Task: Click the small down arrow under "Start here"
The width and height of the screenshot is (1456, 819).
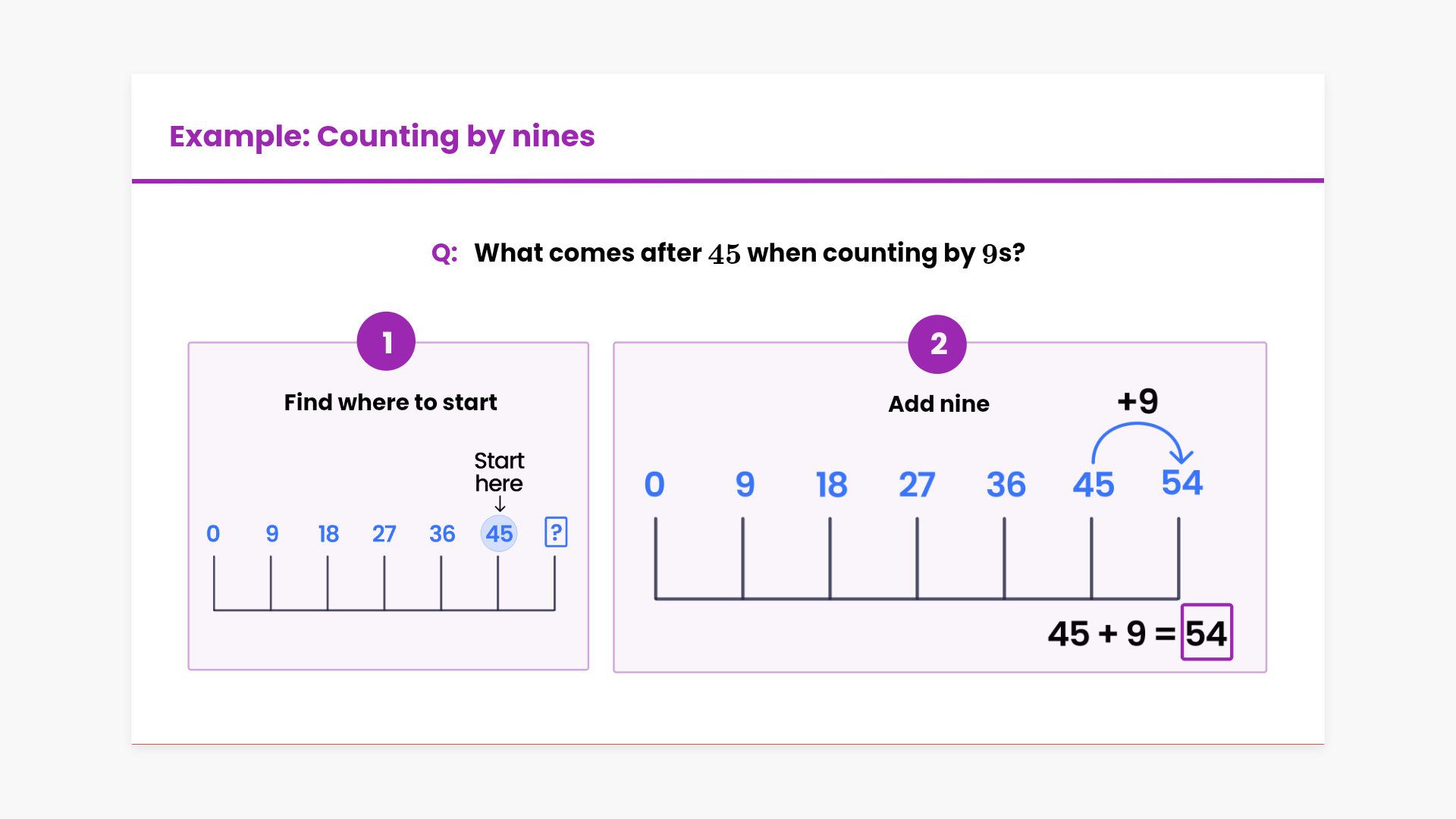Action: coord(500,504)
